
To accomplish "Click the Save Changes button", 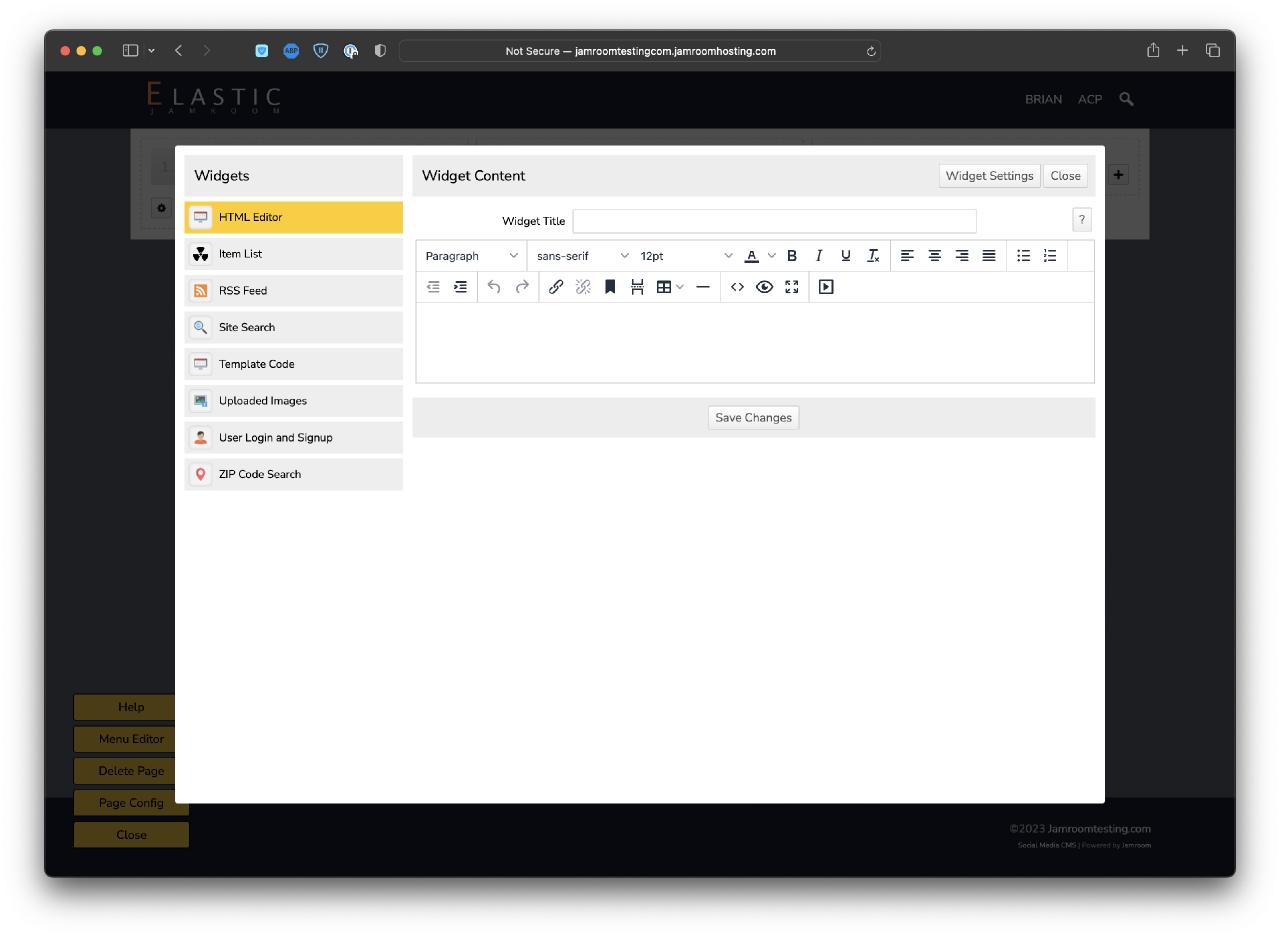I will [753, 418].
